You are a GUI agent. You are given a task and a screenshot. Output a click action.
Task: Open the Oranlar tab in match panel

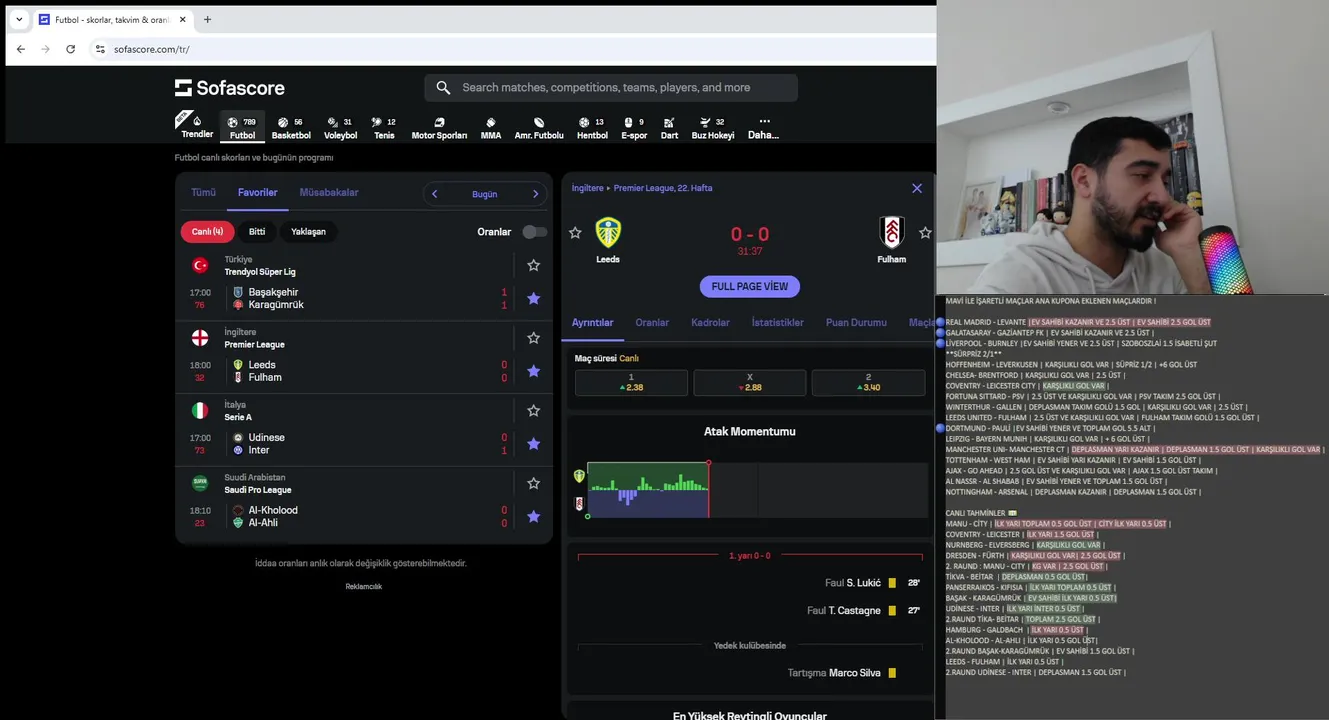coord(652,322)
